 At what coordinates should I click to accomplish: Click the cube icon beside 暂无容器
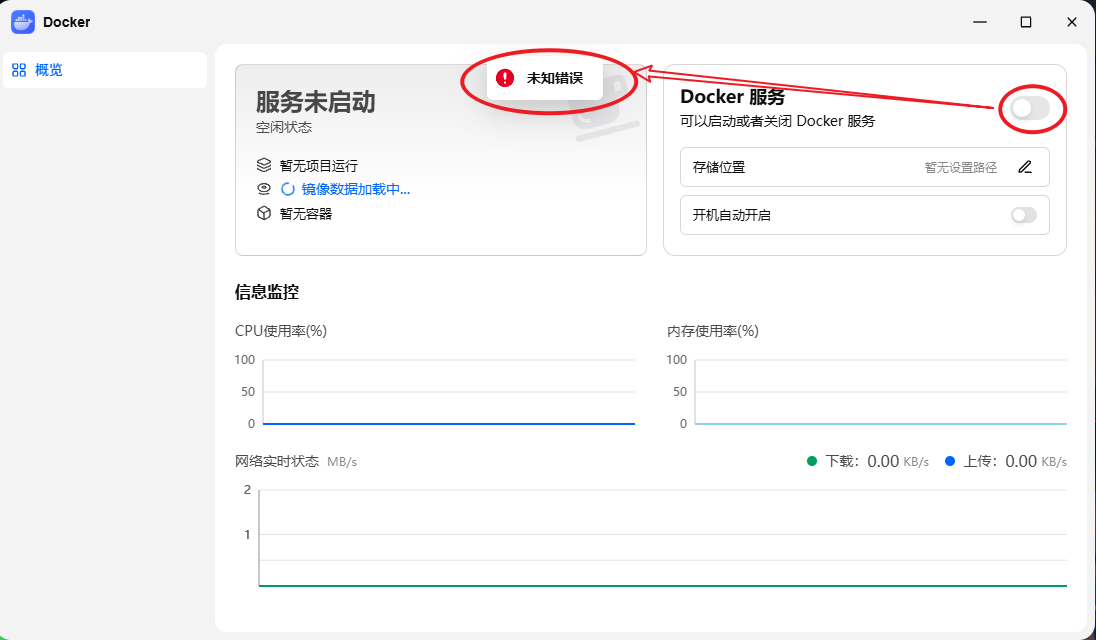[264, 213]
